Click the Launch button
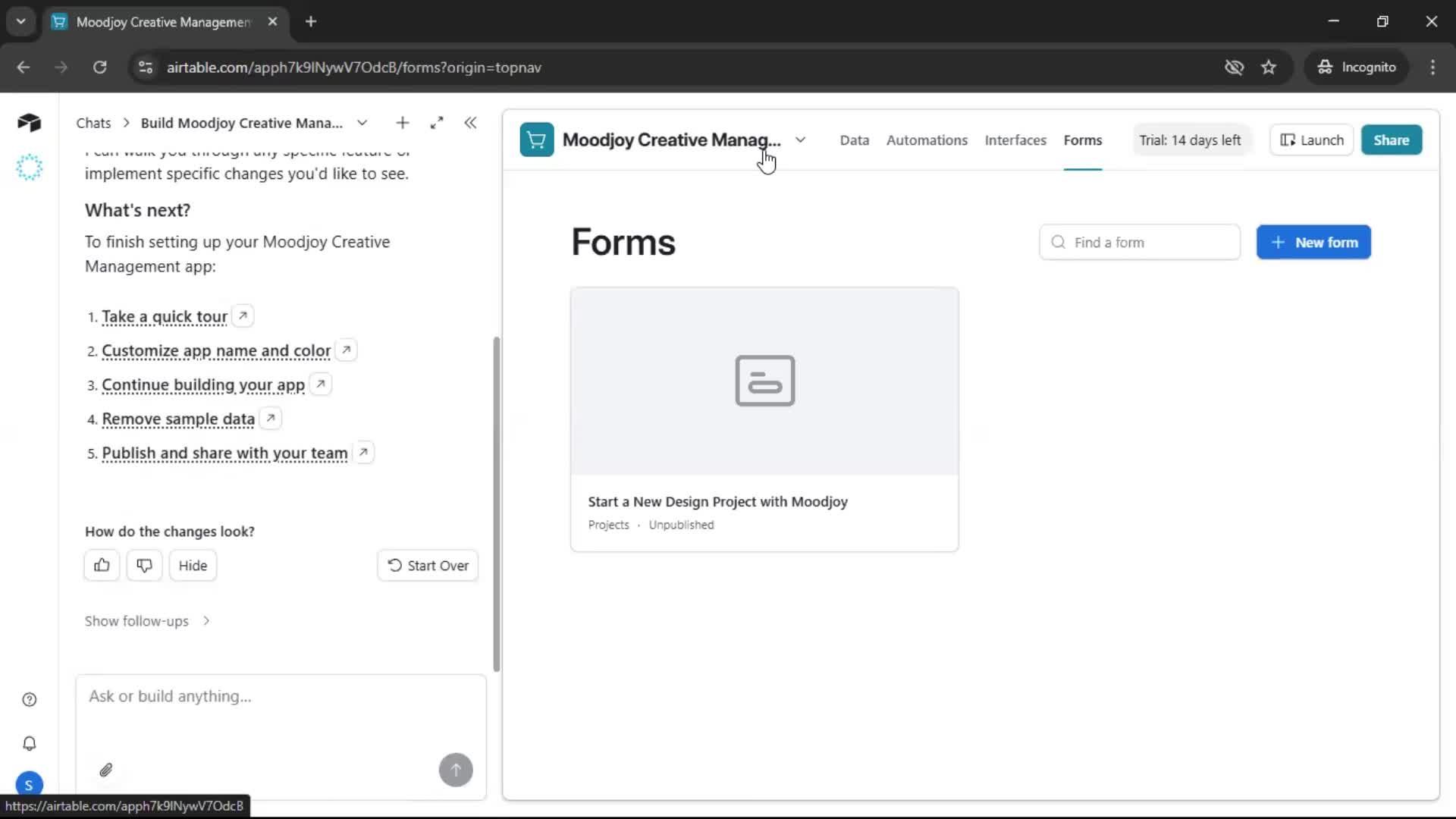Viewport: 1456px width, 819px height. (1311, 140)
